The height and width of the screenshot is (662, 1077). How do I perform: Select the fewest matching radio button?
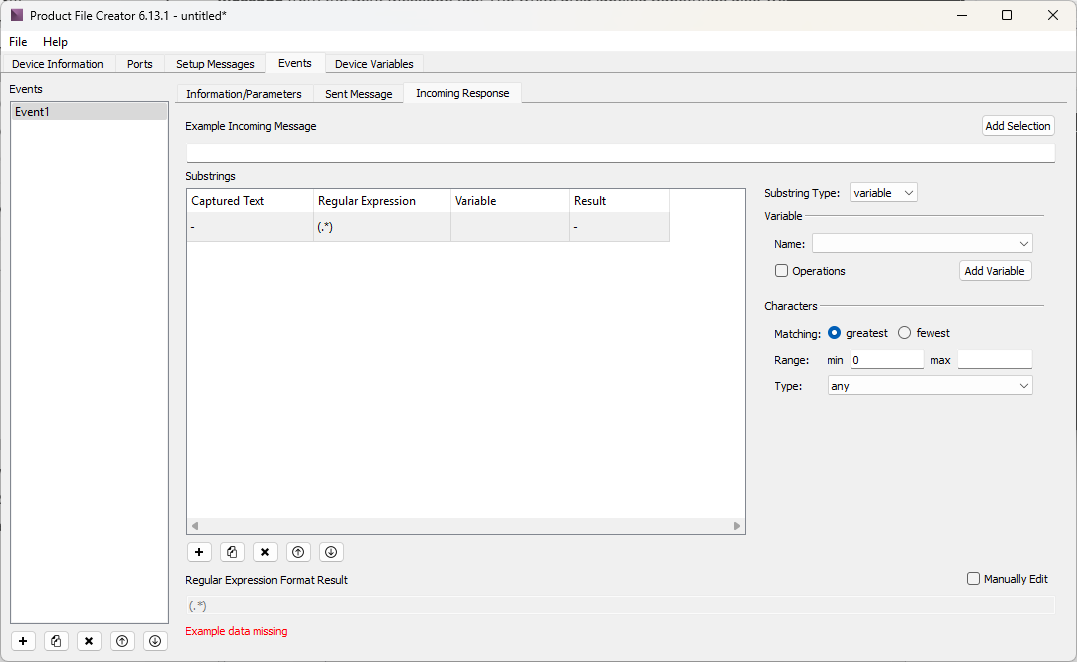pyautogui.click(x=905, y=333)
